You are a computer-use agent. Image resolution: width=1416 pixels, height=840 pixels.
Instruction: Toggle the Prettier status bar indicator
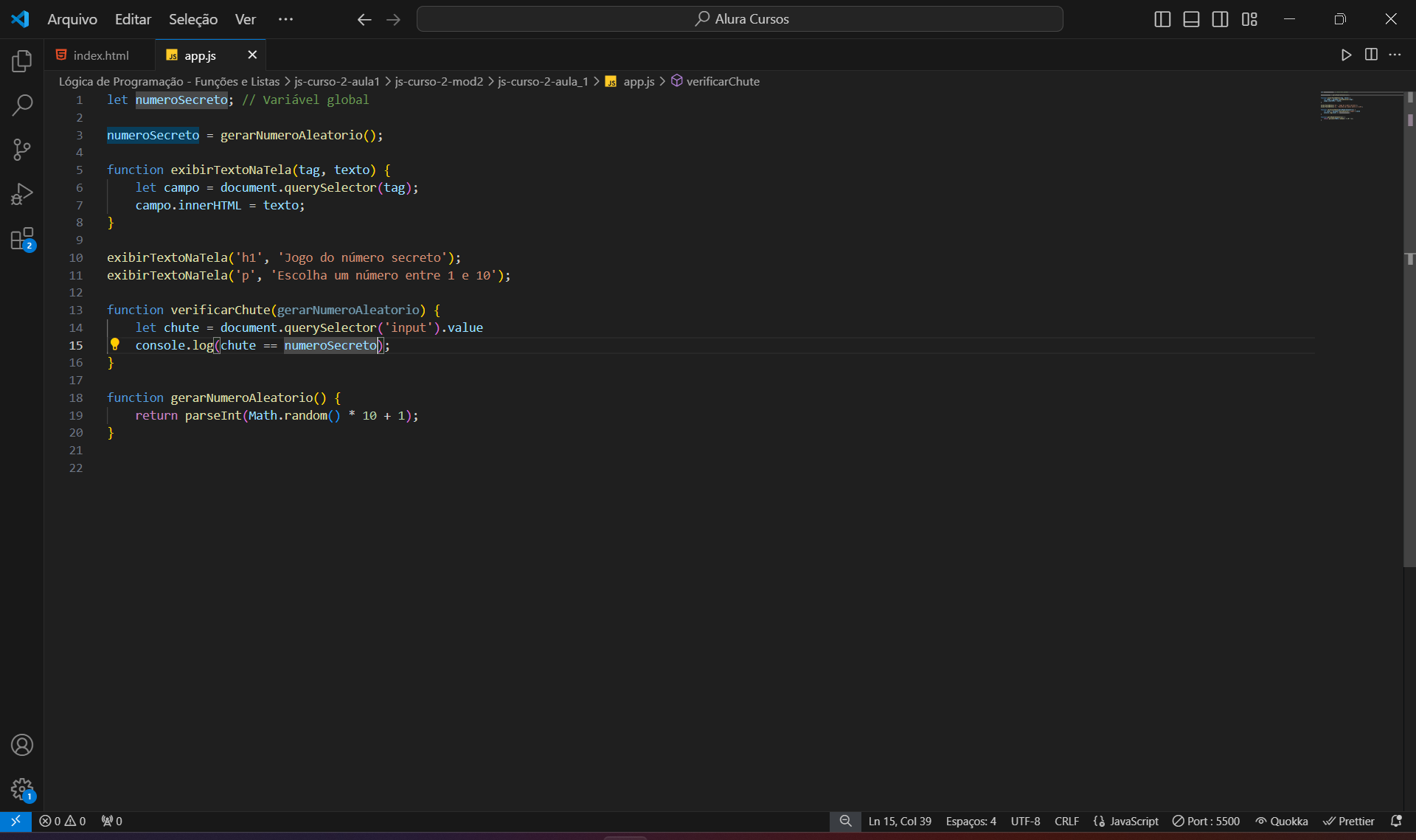coord(1351,820)
